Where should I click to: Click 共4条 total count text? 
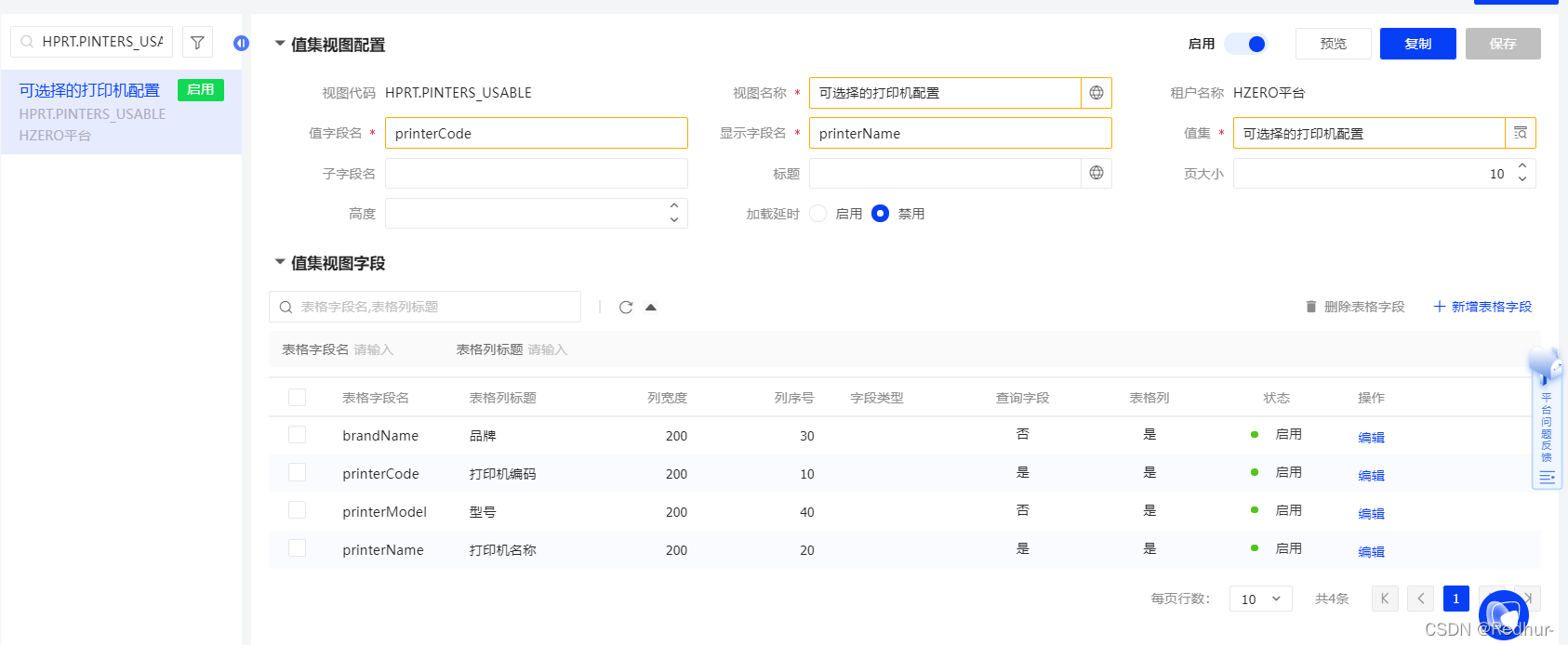point(1332,599)
